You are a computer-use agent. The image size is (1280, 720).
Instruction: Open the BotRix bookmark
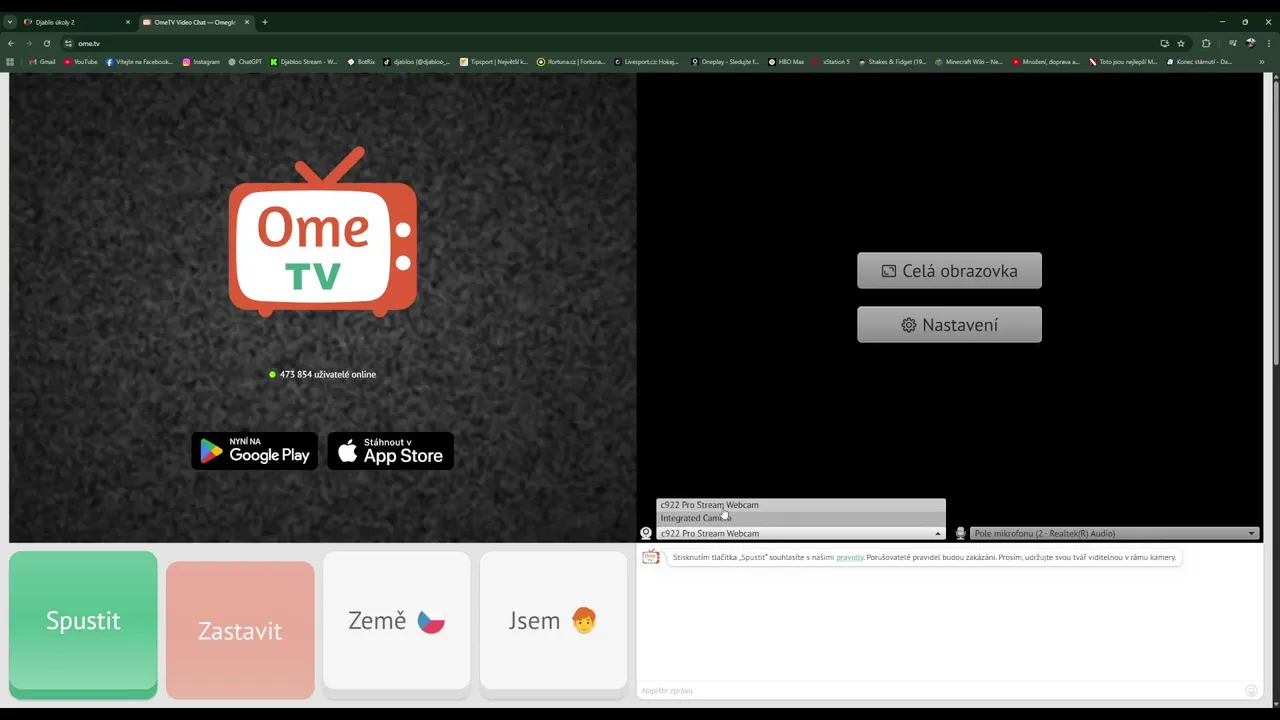[x=361, y=62]
